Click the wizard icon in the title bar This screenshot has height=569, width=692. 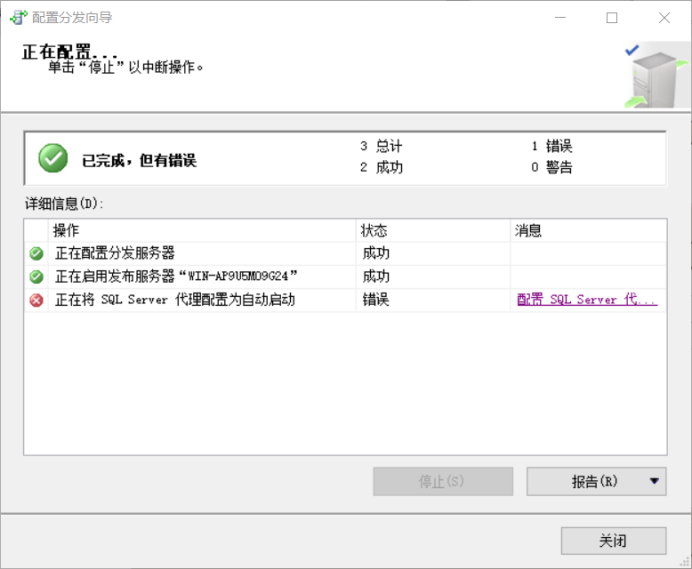(18, 17)
